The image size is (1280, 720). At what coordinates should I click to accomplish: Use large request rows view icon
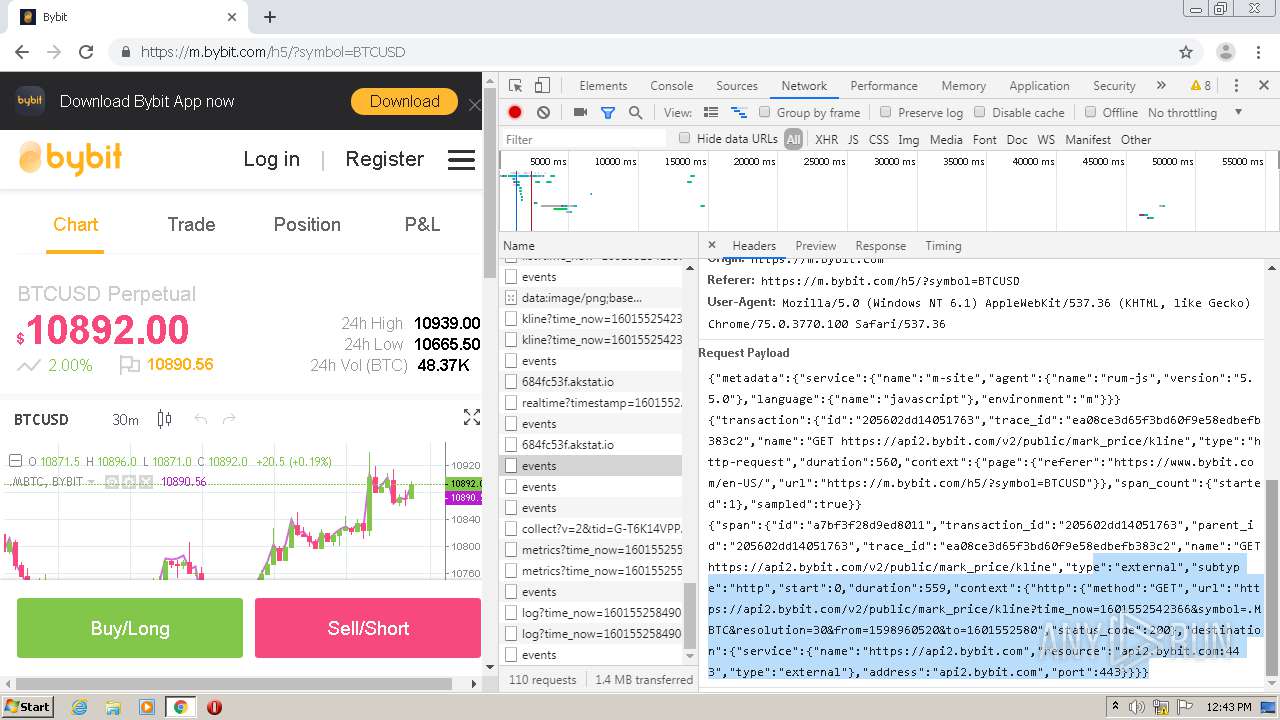711,113
